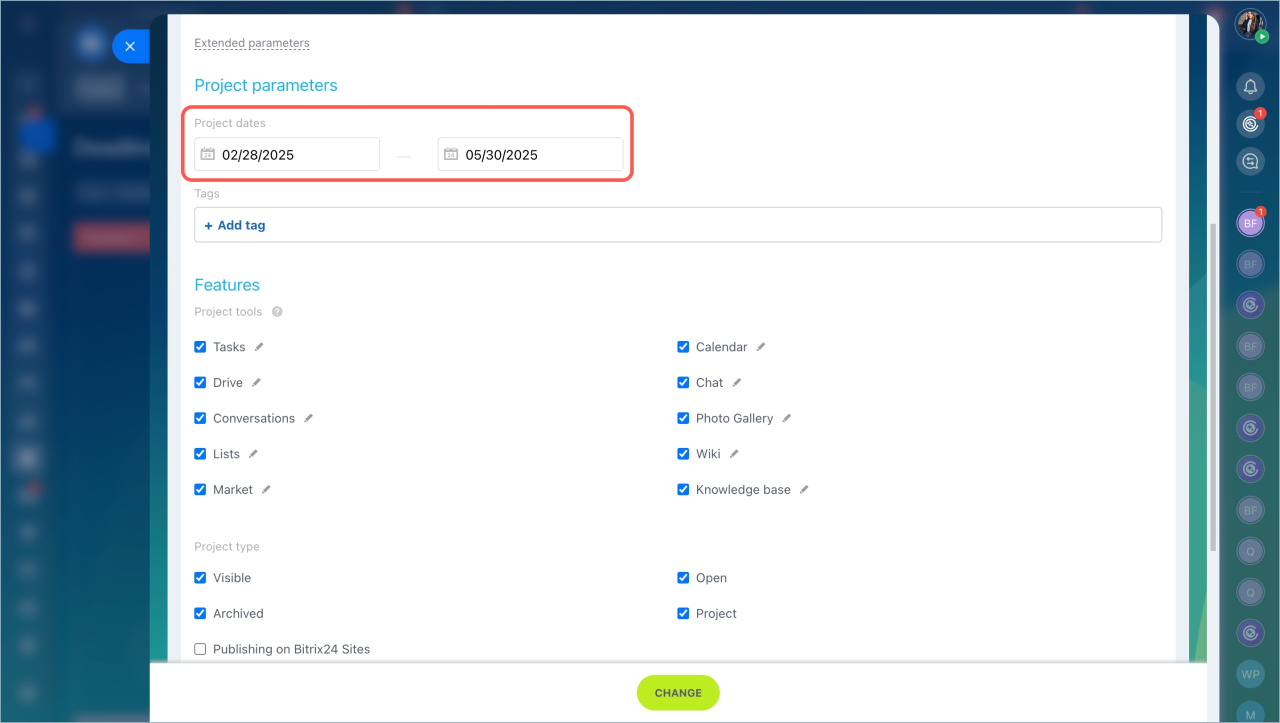The image size is (1280, 723).
Task: Enable Publishing on Bitrix24 Sites checkbox
Action: (x=200, y=649)
